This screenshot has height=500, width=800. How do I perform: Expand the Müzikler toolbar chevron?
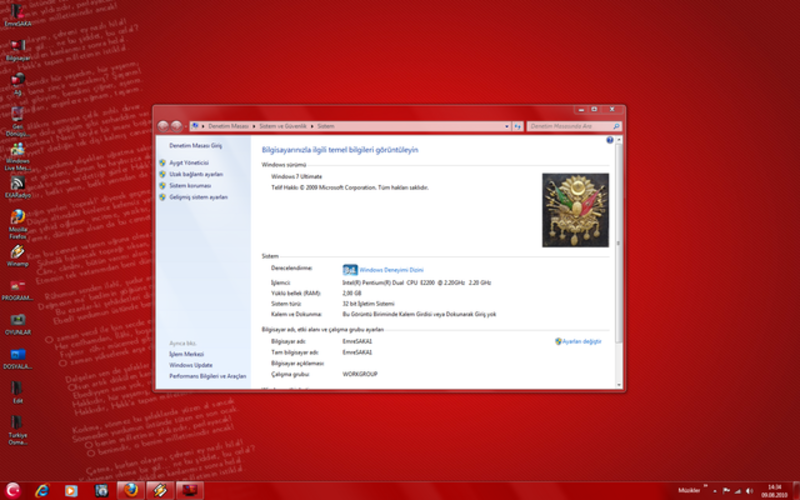[x=706, y=486]
